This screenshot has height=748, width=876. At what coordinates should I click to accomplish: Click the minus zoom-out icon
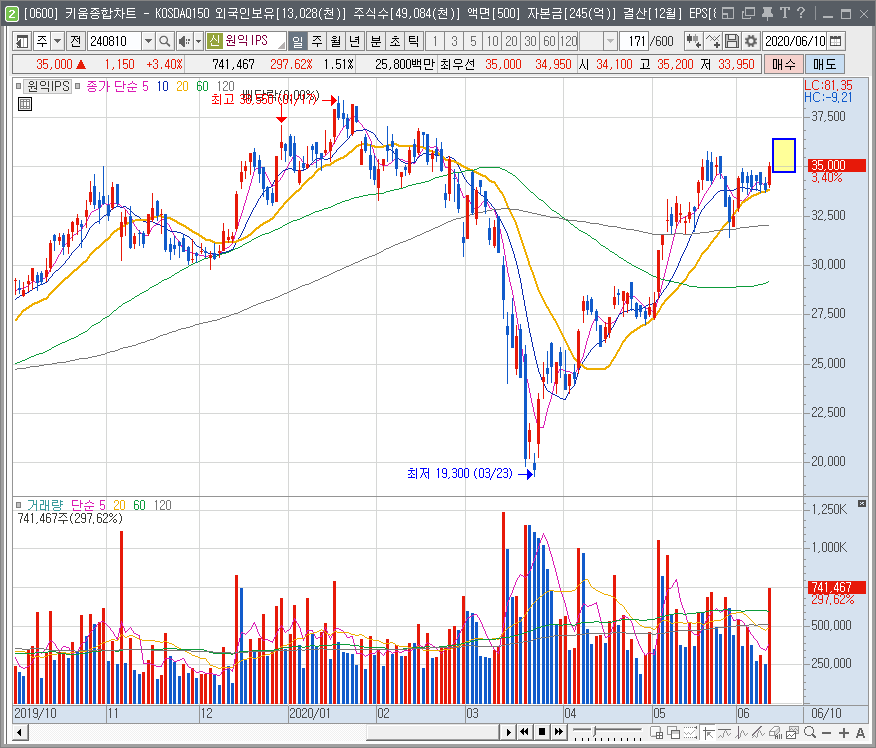pyautogui.click(x=827, y=732)
